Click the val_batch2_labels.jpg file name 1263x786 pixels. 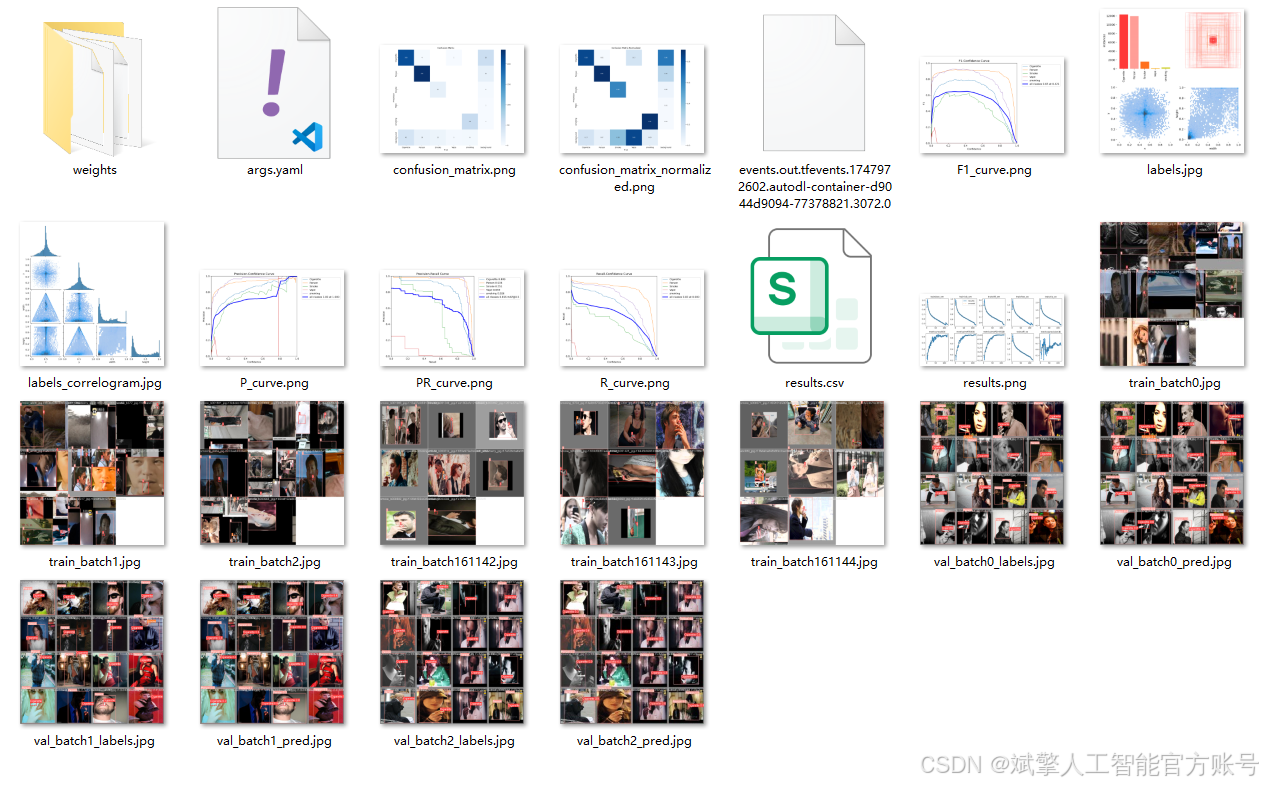[454, 741]
